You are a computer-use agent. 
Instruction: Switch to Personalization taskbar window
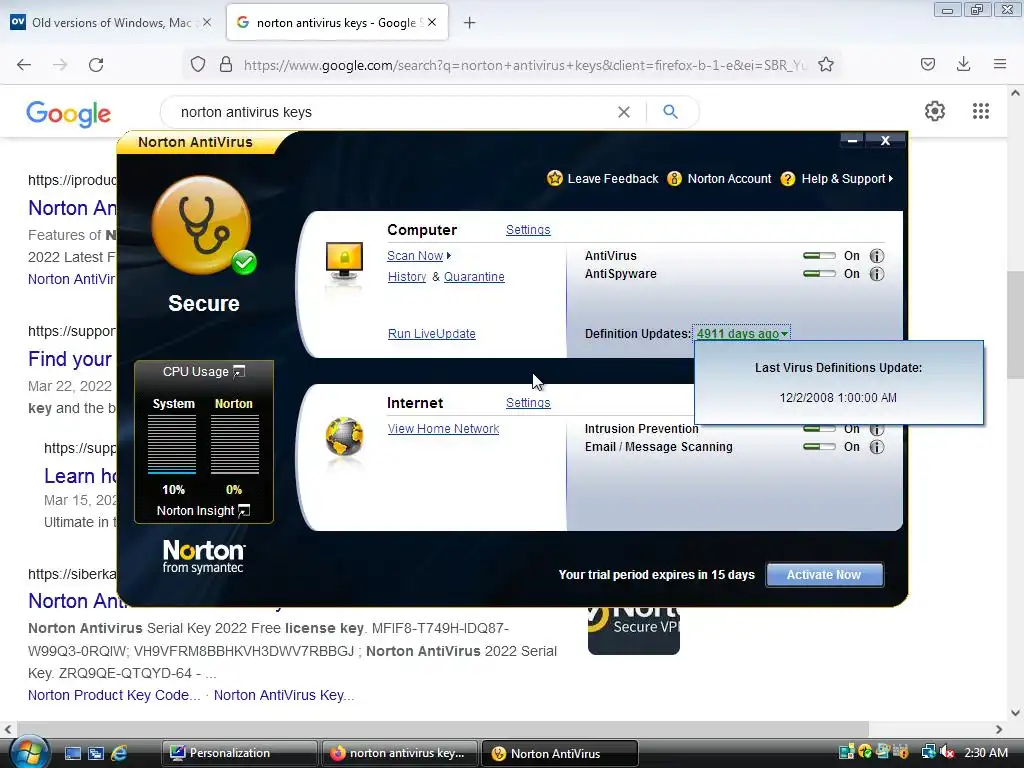click(239, 753)
